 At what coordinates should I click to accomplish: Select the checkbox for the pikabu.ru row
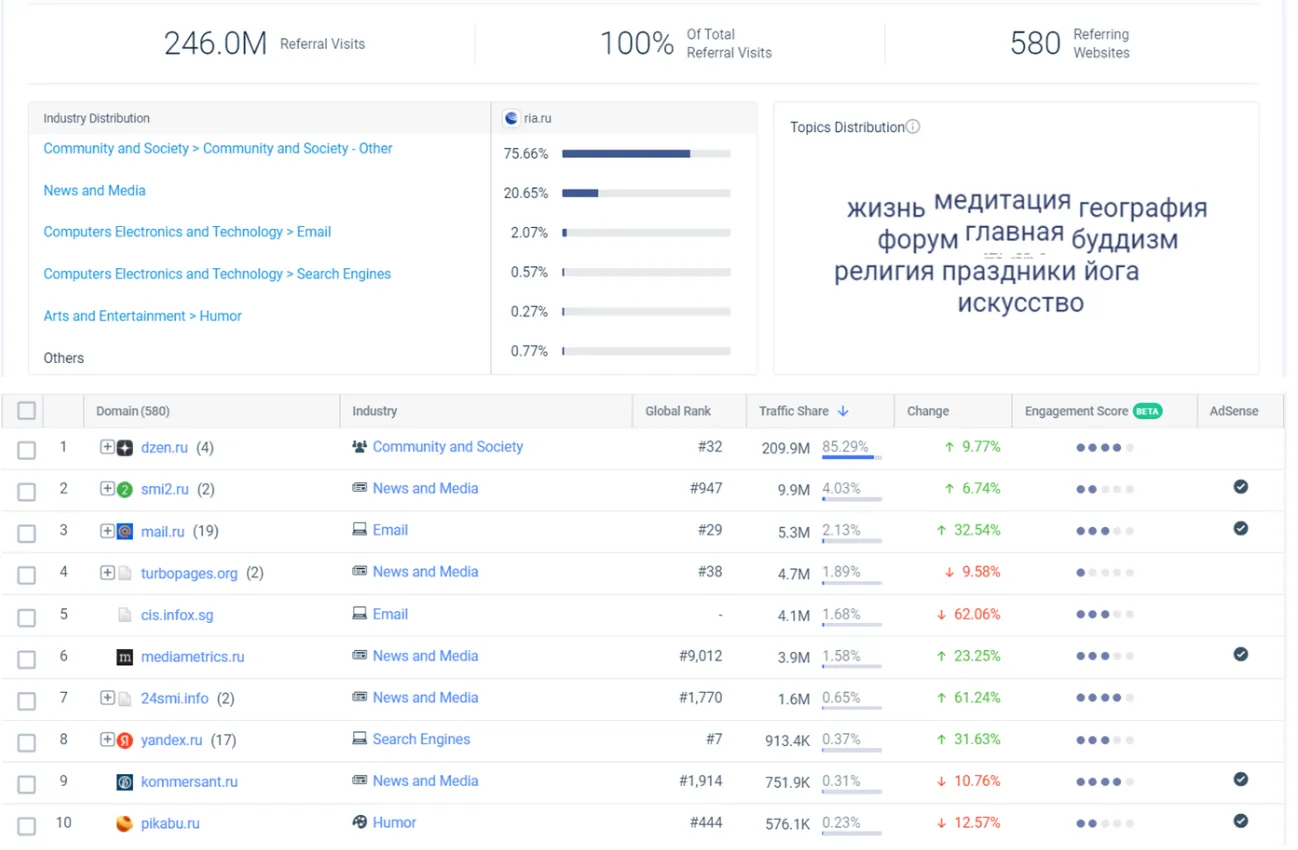pyautogui.click(x=27, y=826)
